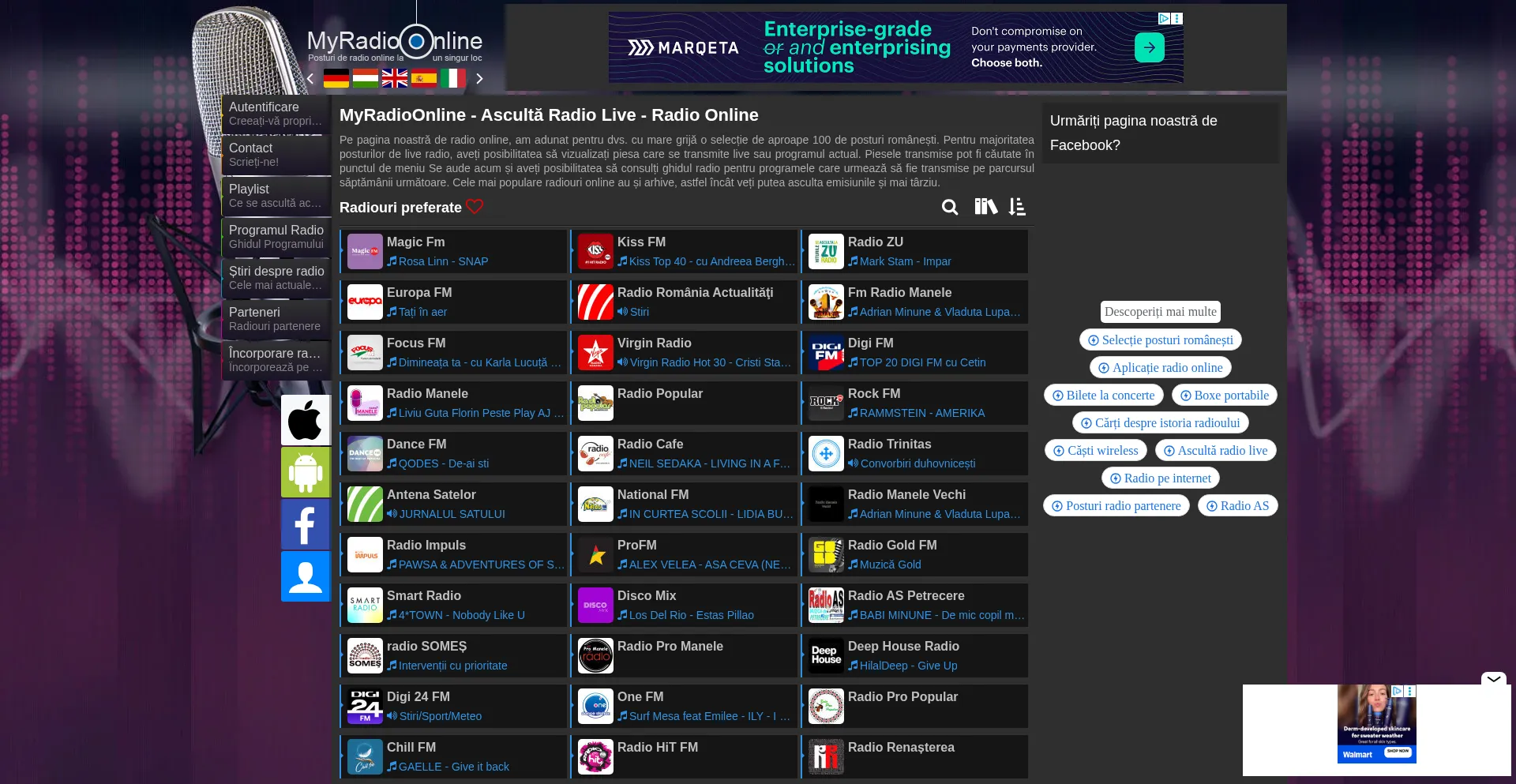Click the search magnifier icon
Viewport: 1516px width, 784px height.
click(950, 207)
